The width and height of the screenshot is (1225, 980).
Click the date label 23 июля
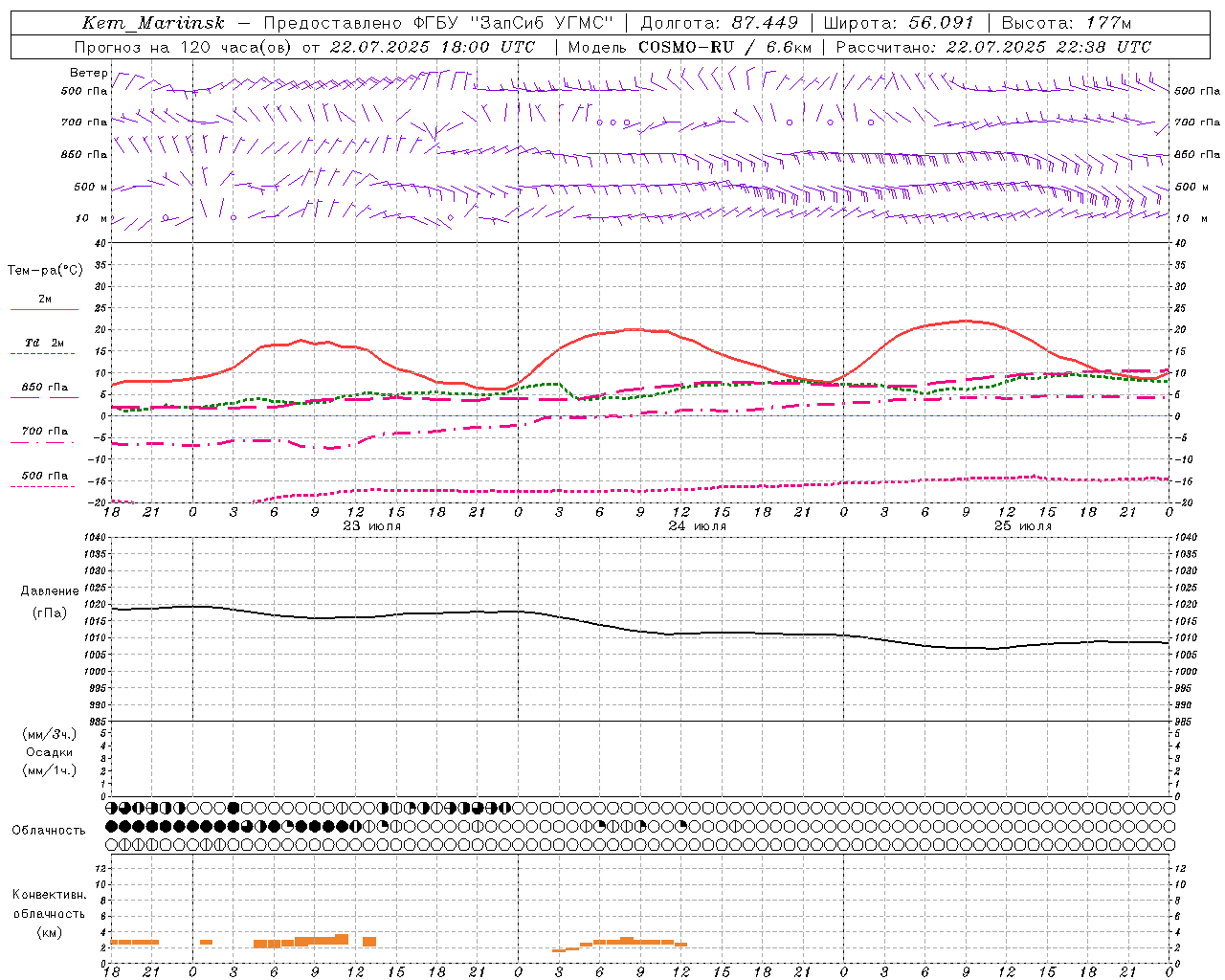click(372, 526)
